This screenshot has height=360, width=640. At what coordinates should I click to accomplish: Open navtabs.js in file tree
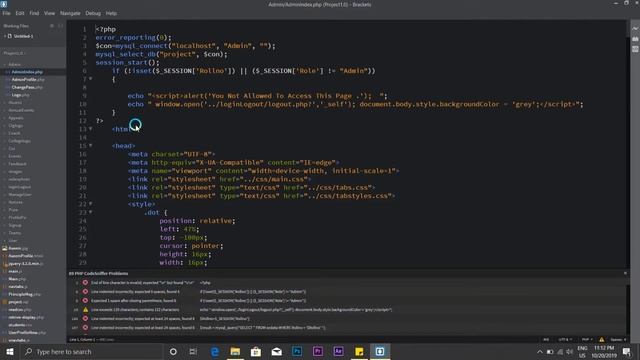(x=18, y=287)
